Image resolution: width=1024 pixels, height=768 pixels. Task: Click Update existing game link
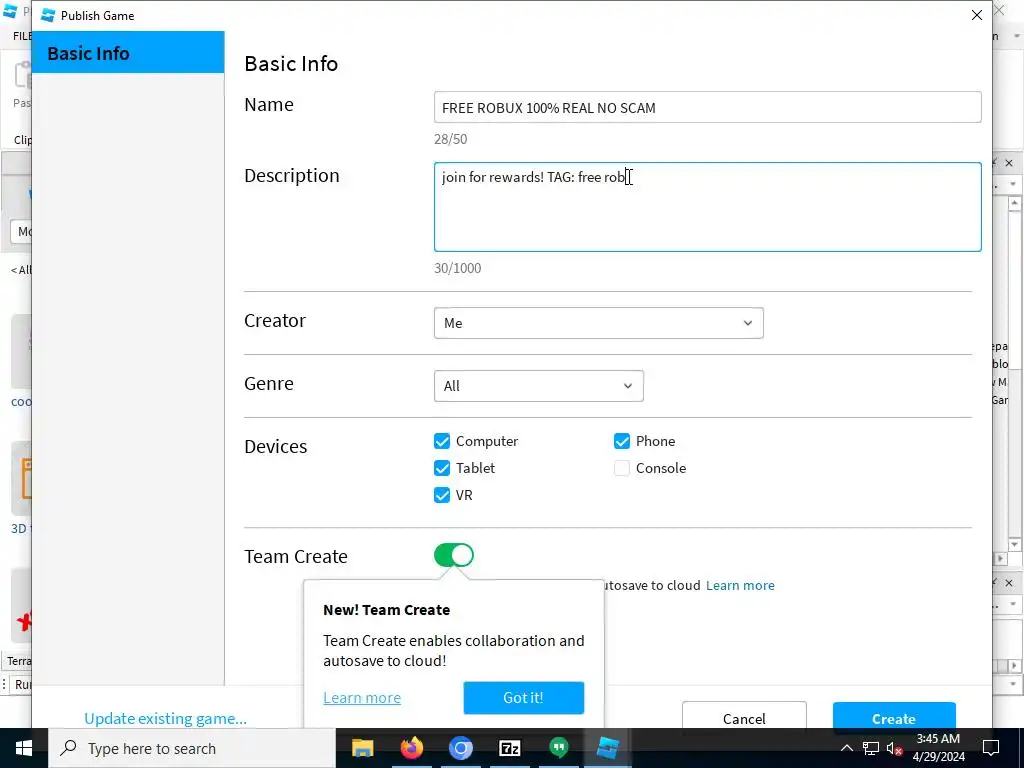coord(165,718)
